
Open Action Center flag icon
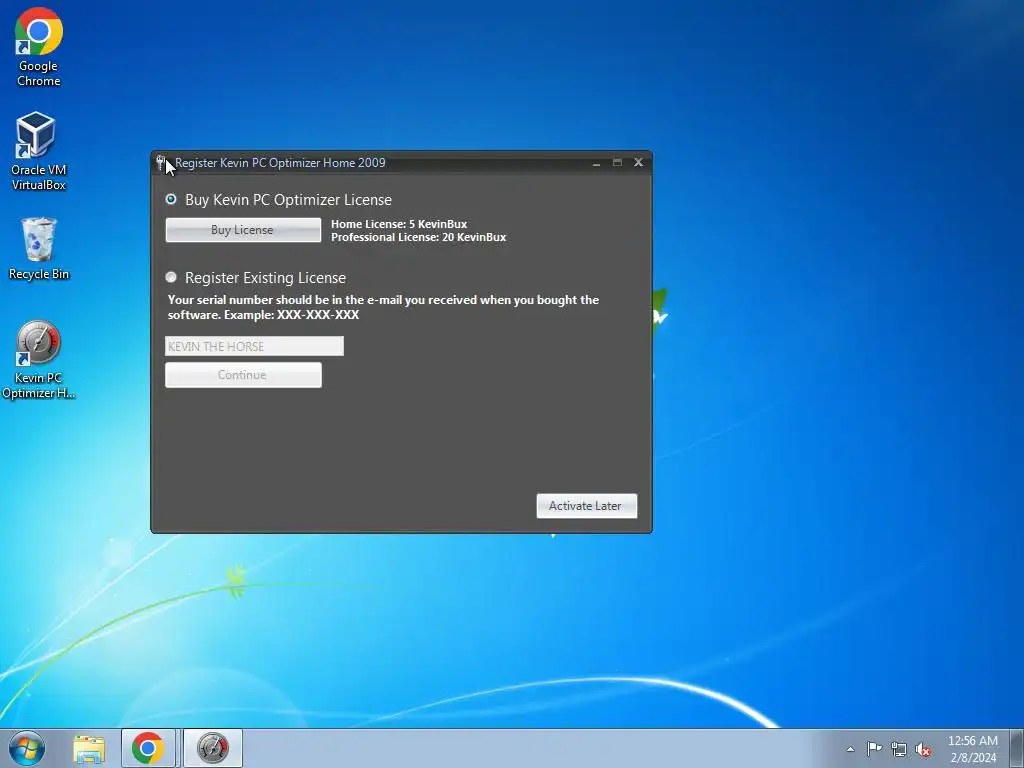tap(874, 749)
